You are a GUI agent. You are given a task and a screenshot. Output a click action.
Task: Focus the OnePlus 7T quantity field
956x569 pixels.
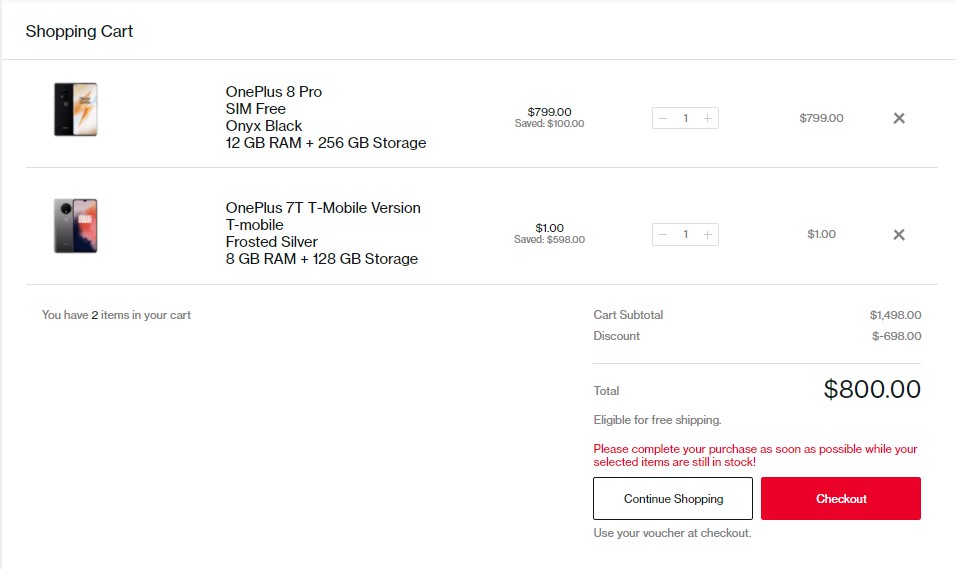pos(685,235)
